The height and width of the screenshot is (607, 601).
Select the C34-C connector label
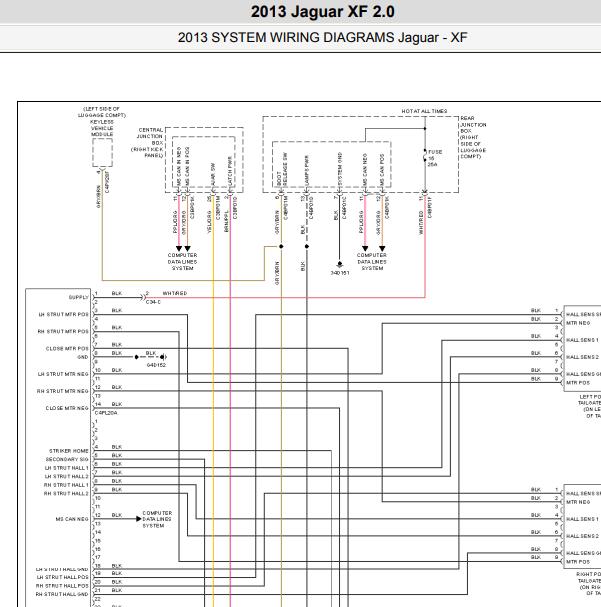pyautogui.click(x=153, y=302)
